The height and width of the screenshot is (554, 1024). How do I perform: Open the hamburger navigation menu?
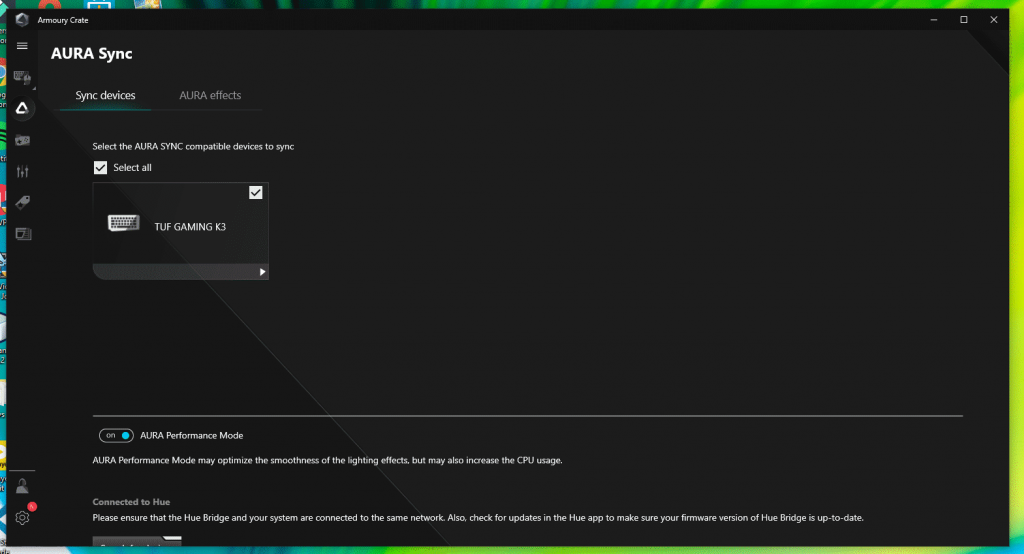(22, 46)
